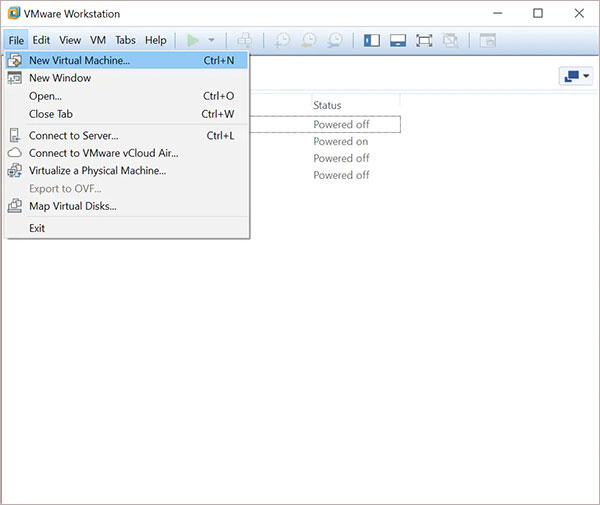Open the Tabs menu
600x505 pixels.
[x=126, y=40]
